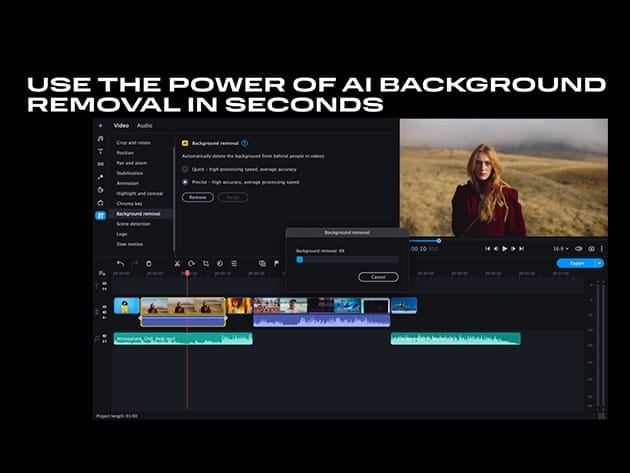Click the Remove button
630x473 pixels.
[x=198, y=197]
